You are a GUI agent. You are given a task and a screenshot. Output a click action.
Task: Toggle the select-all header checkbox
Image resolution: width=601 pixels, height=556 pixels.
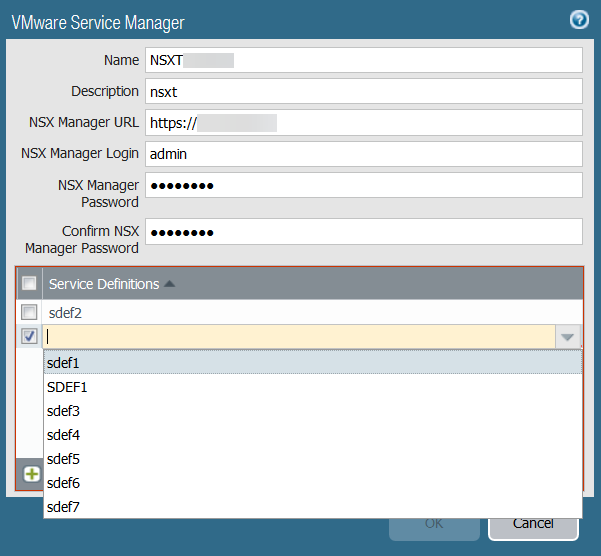pyautogui.click(x=30, y=284)
